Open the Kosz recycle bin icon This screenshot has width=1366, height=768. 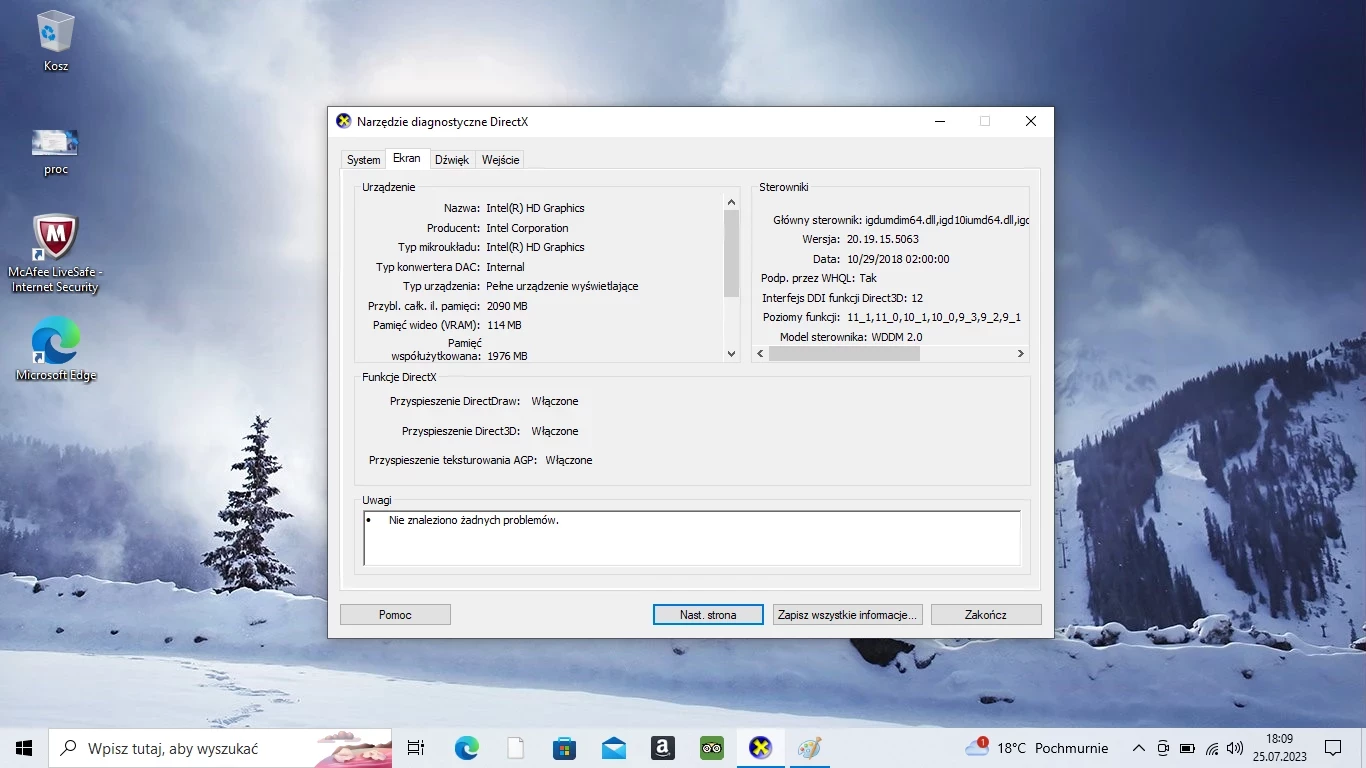(56, 42)
